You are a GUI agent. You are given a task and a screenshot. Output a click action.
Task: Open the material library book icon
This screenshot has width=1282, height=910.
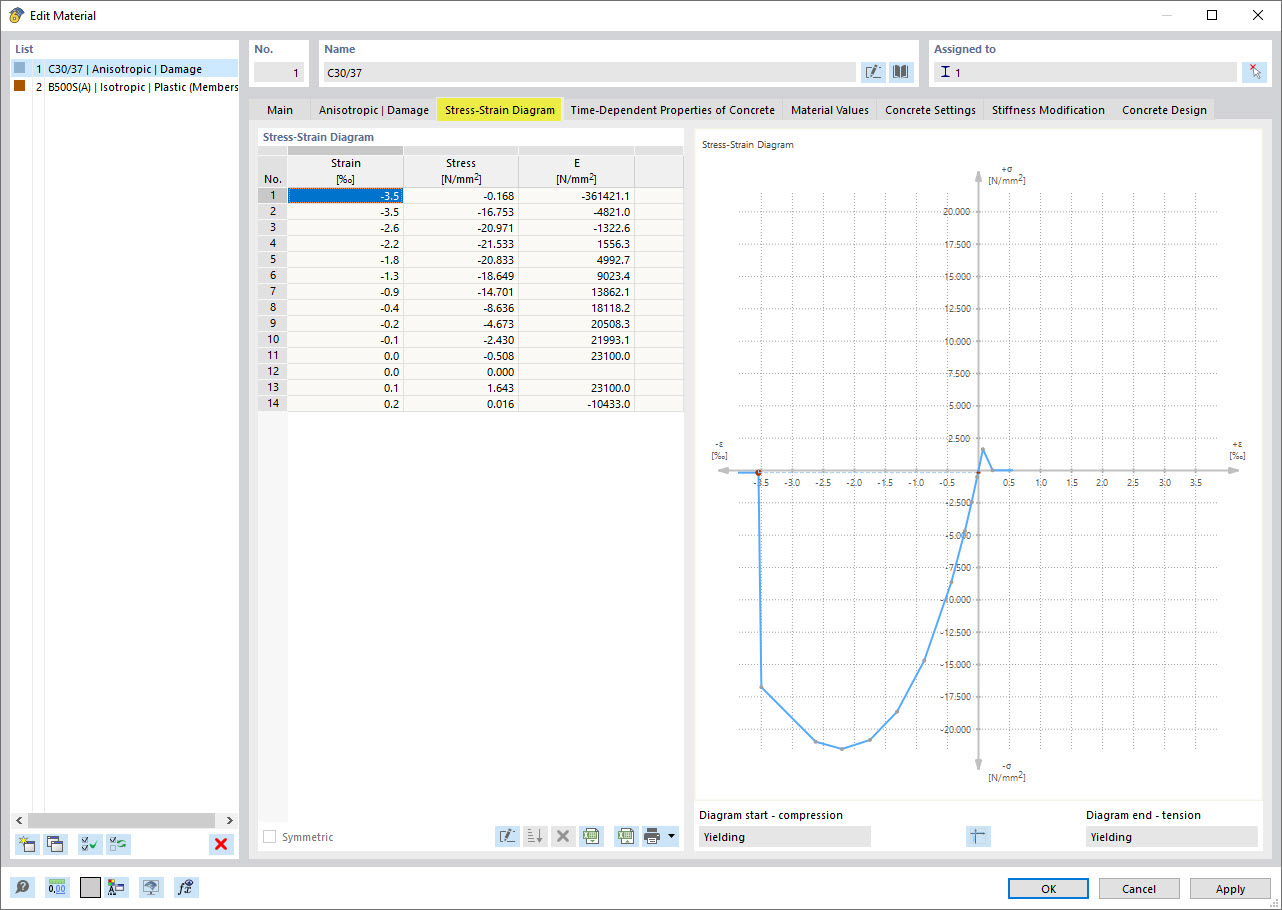[x=900, y=71]
